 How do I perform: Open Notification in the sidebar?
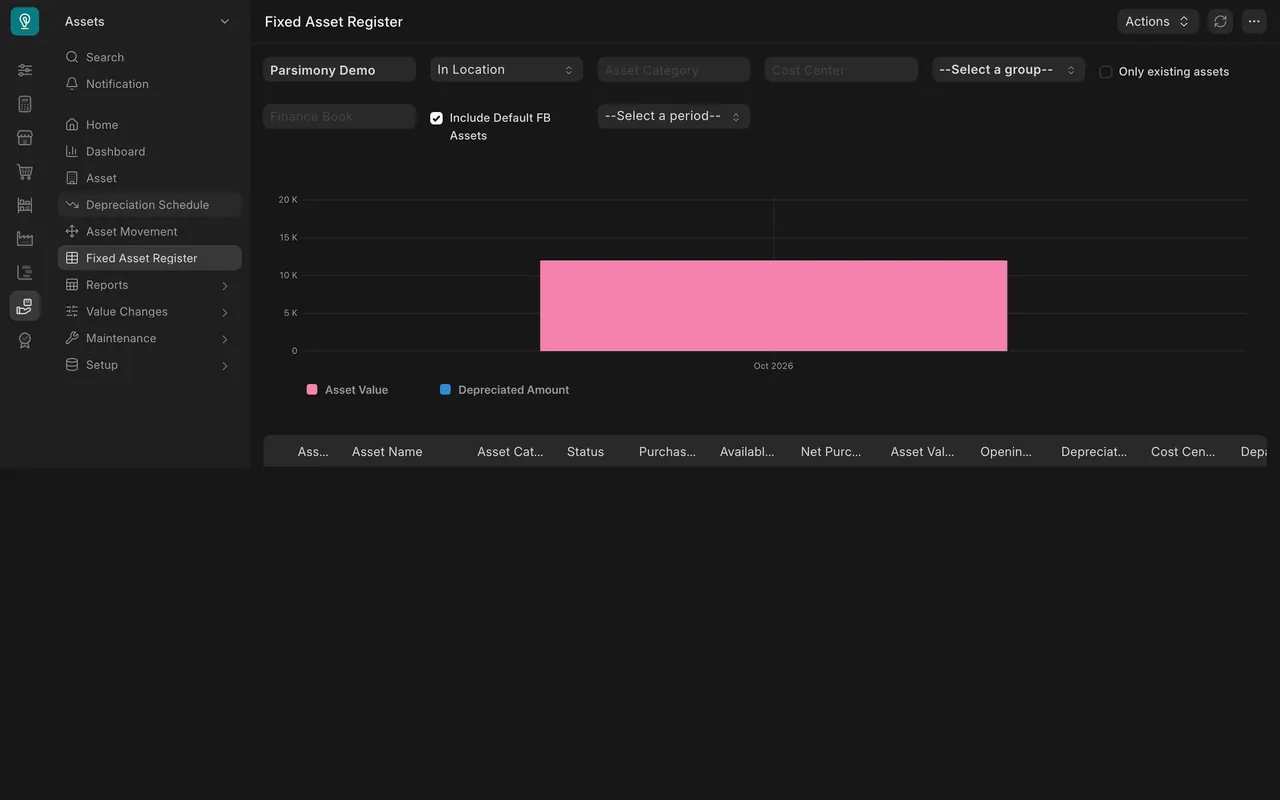[150, 84]
